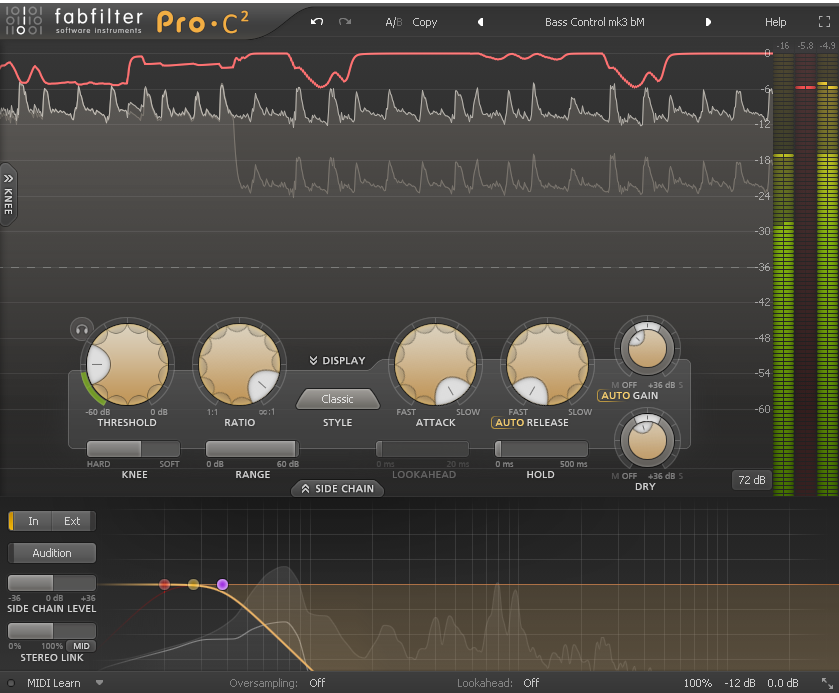Click the redo arrow icon
Viewport: 839px width, 693px height.
pos(345,22)
